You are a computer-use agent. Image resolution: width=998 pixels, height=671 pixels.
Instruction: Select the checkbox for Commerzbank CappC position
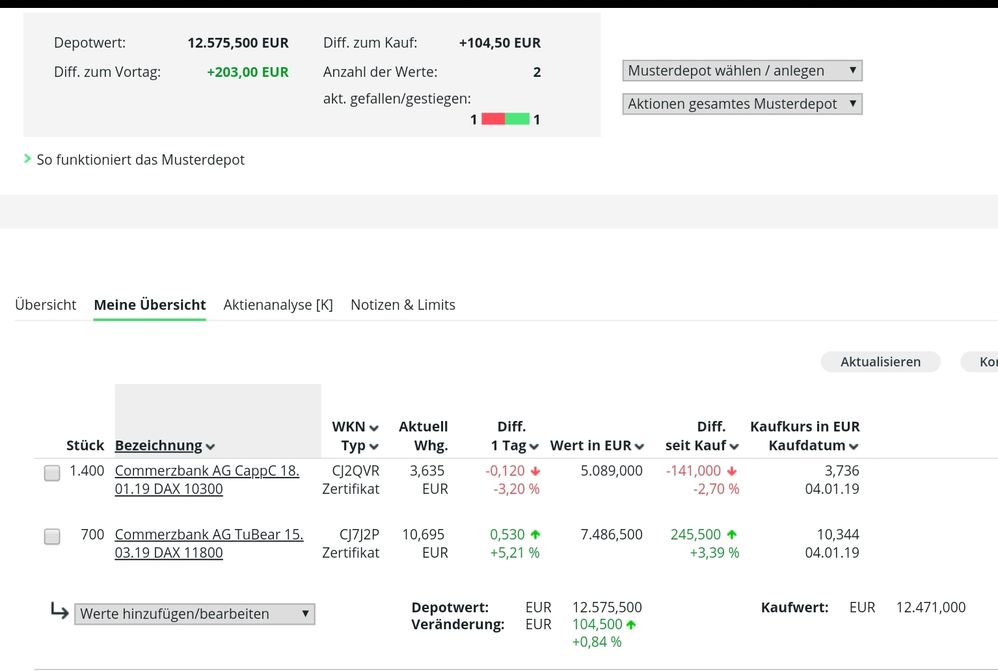(x=51, y=473)
